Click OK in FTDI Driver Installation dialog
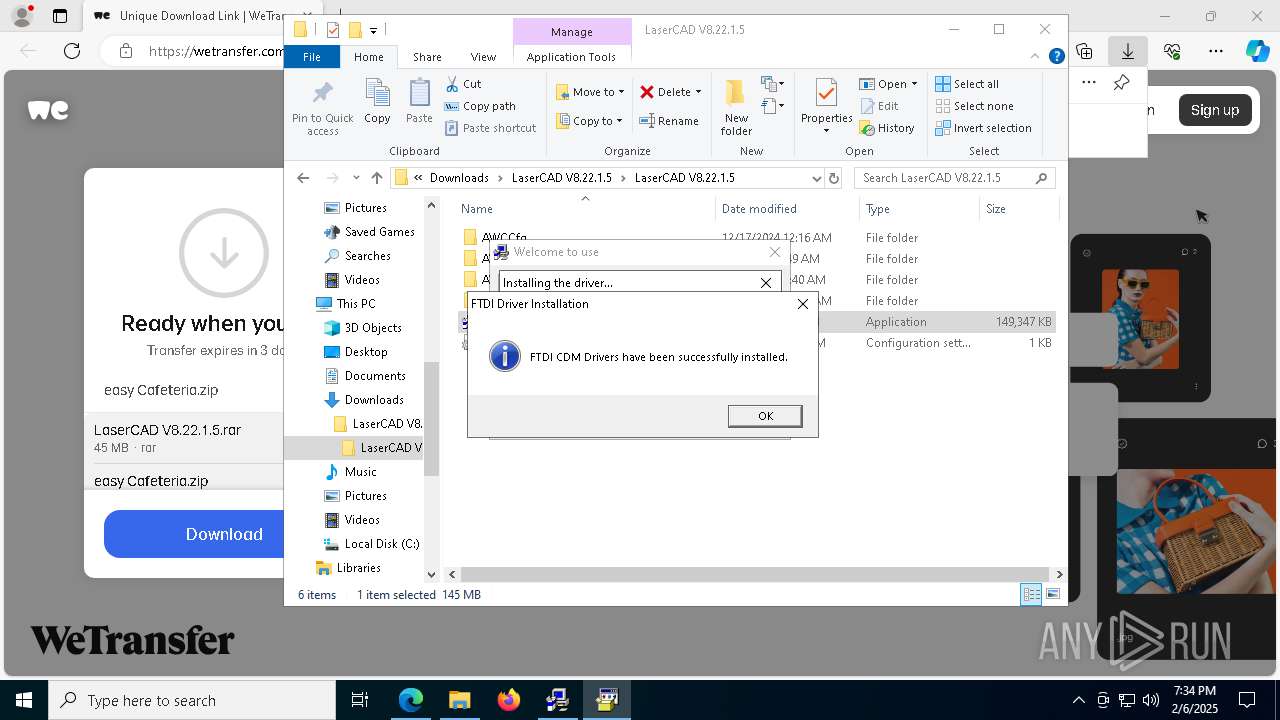The height and width of the screenshot is (720, 1280). point(765,416)
